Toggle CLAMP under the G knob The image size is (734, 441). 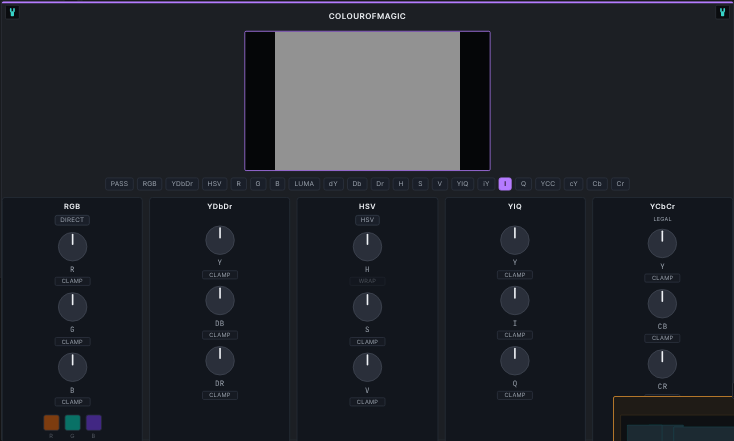pyautogui.click(x=72, y=342)
